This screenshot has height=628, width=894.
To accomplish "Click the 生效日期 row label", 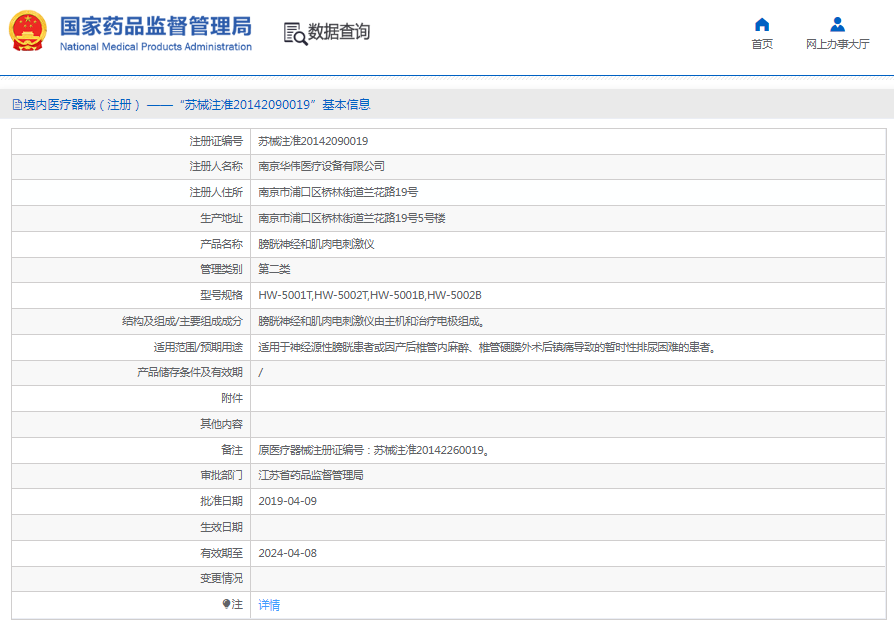I will 221,527.
